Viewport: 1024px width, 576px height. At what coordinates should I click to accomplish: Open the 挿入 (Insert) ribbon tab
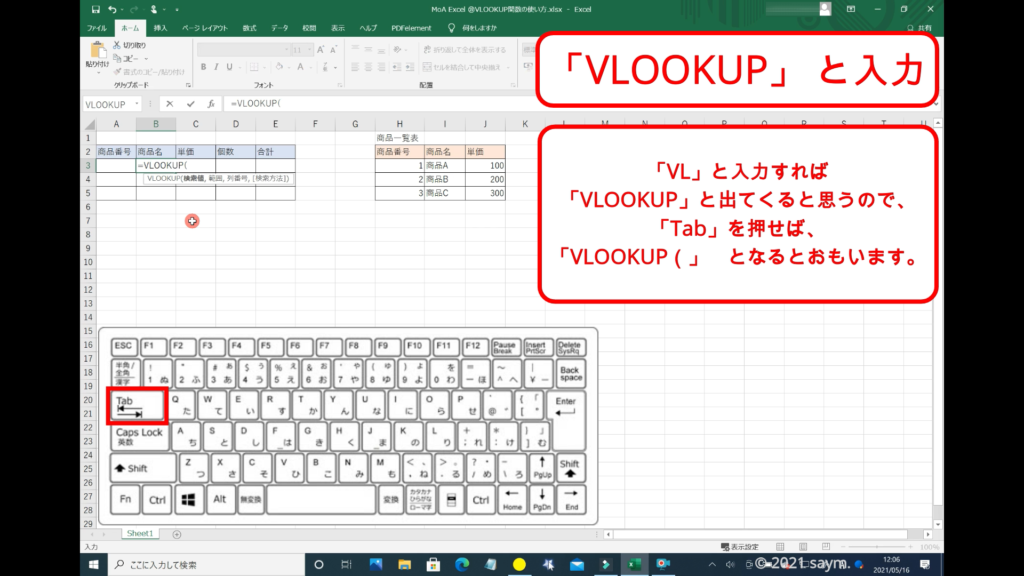pos(160,27)
